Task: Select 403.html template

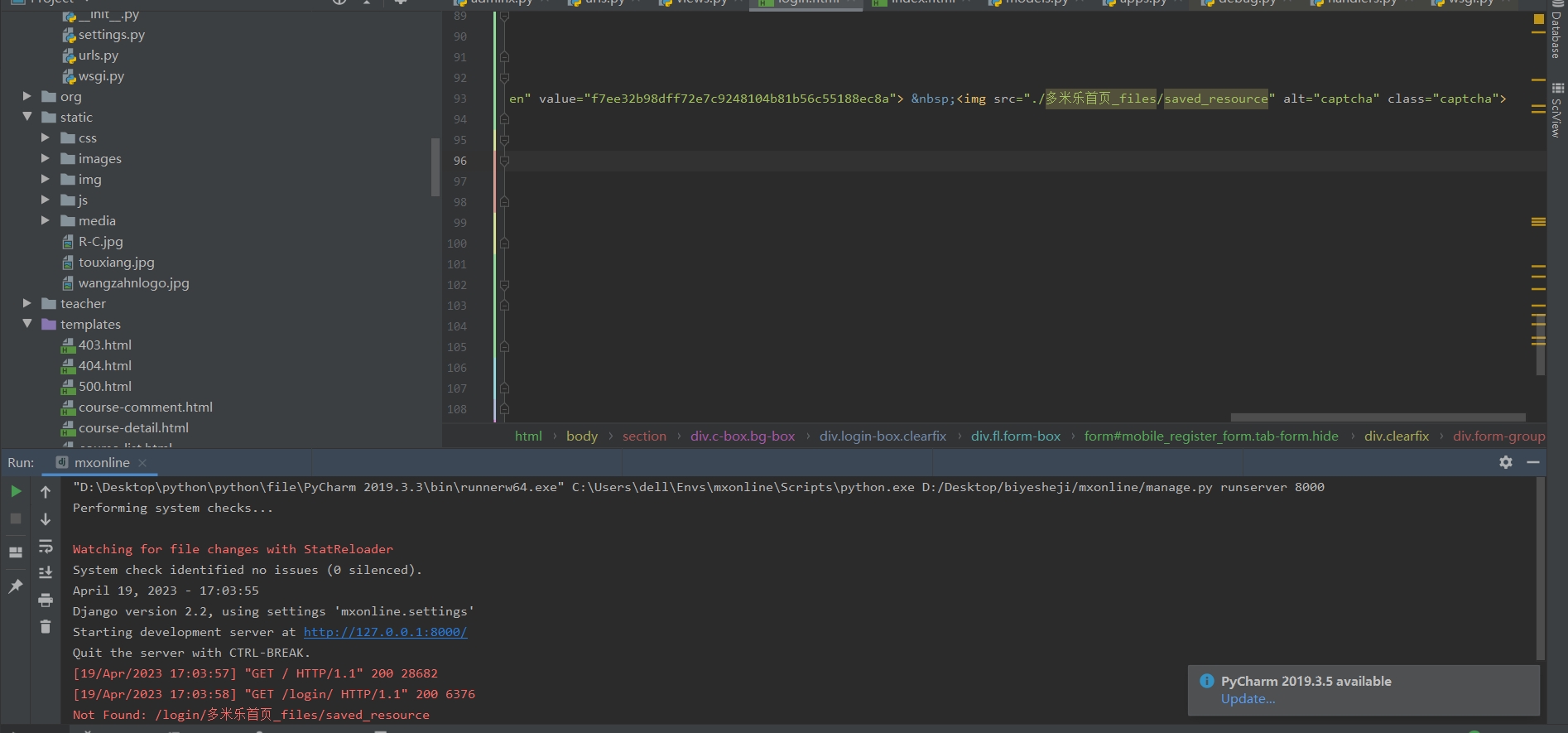Action: pos(104,345)
